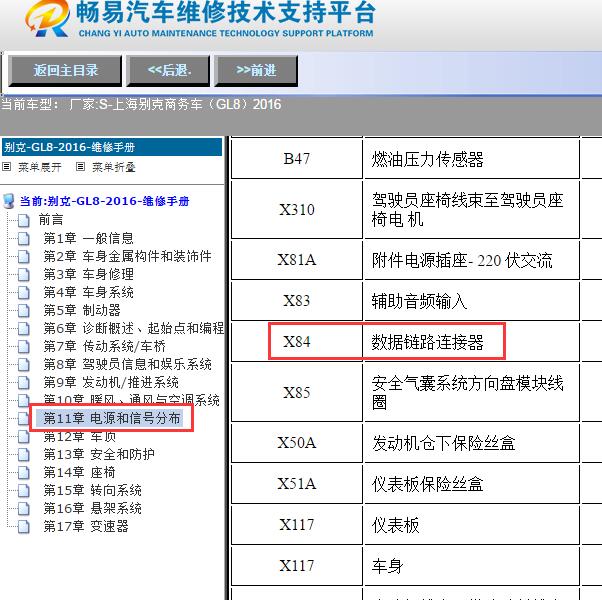Click the page icon for 第13章 安全和防护
Image resolution: width=602 pixels, height=600 pixels.
click(x=23, y=455)
